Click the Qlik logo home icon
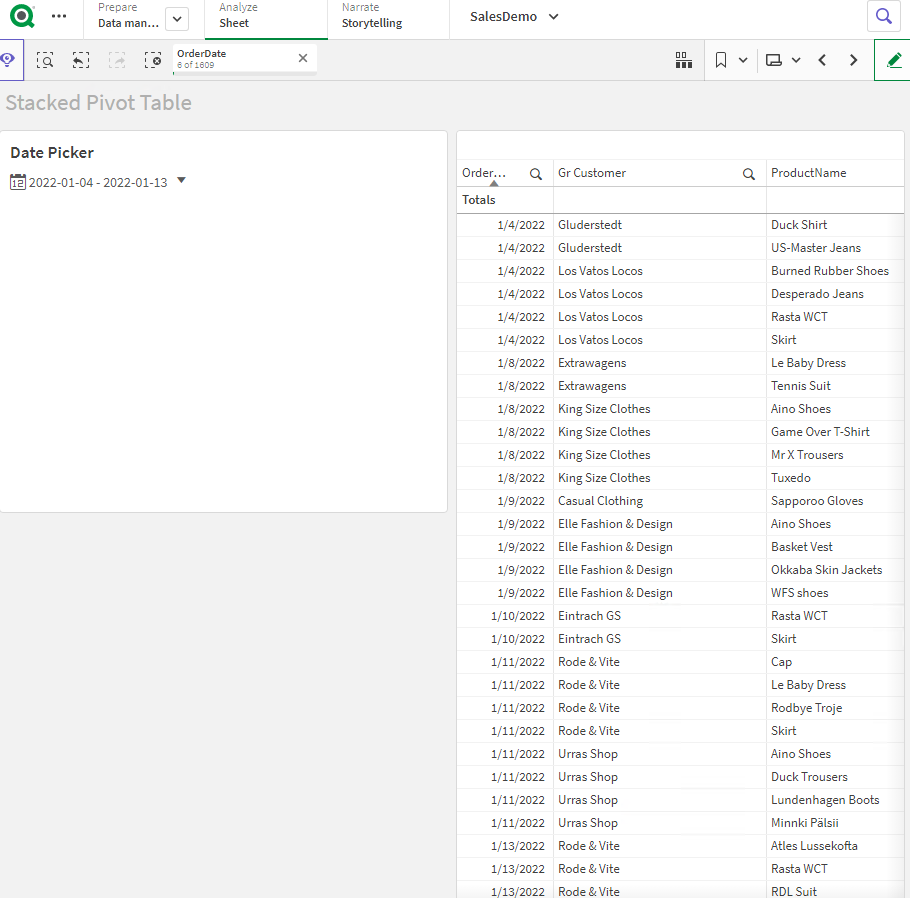Viewport: 910px width, 898px height. point(23,17)
